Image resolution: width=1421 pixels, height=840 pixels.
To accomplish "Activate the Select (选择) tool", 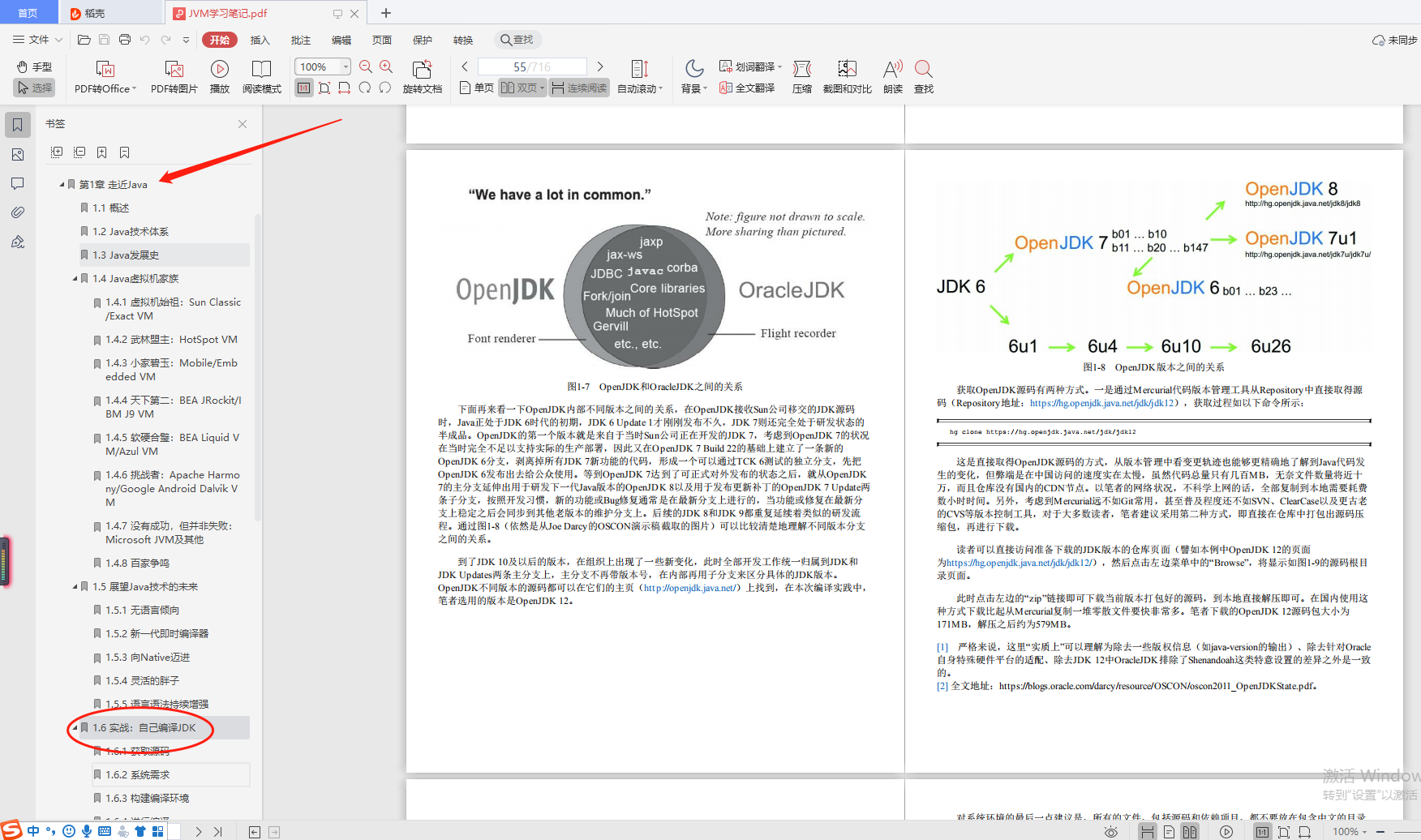I will [x=34, y=88].
